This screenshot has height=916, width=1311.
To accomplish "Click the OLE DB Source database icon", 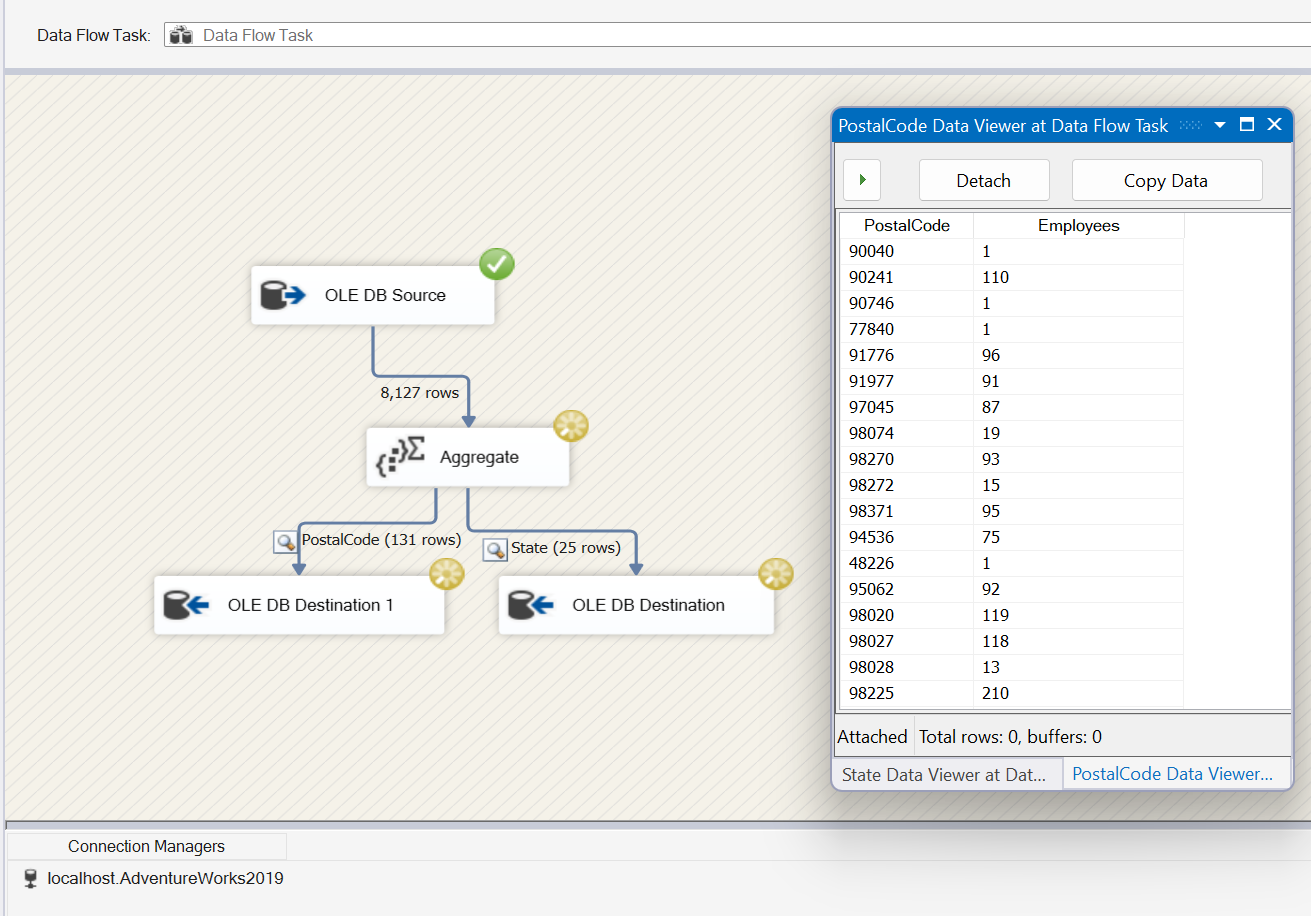I will (x=283, y=296).
